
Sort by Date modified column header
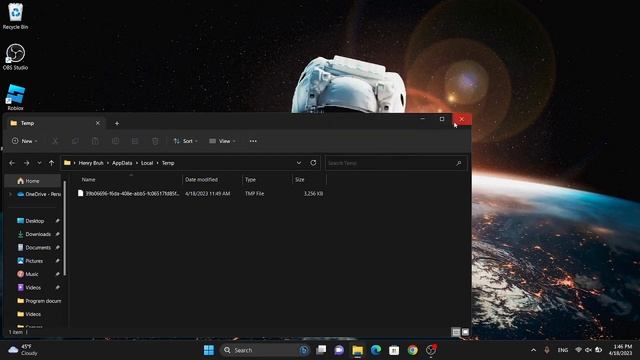click(201, 180)
